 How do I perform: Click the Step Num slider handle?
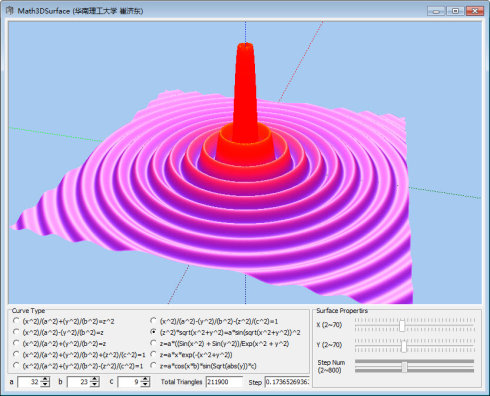[x=404, y=367]
